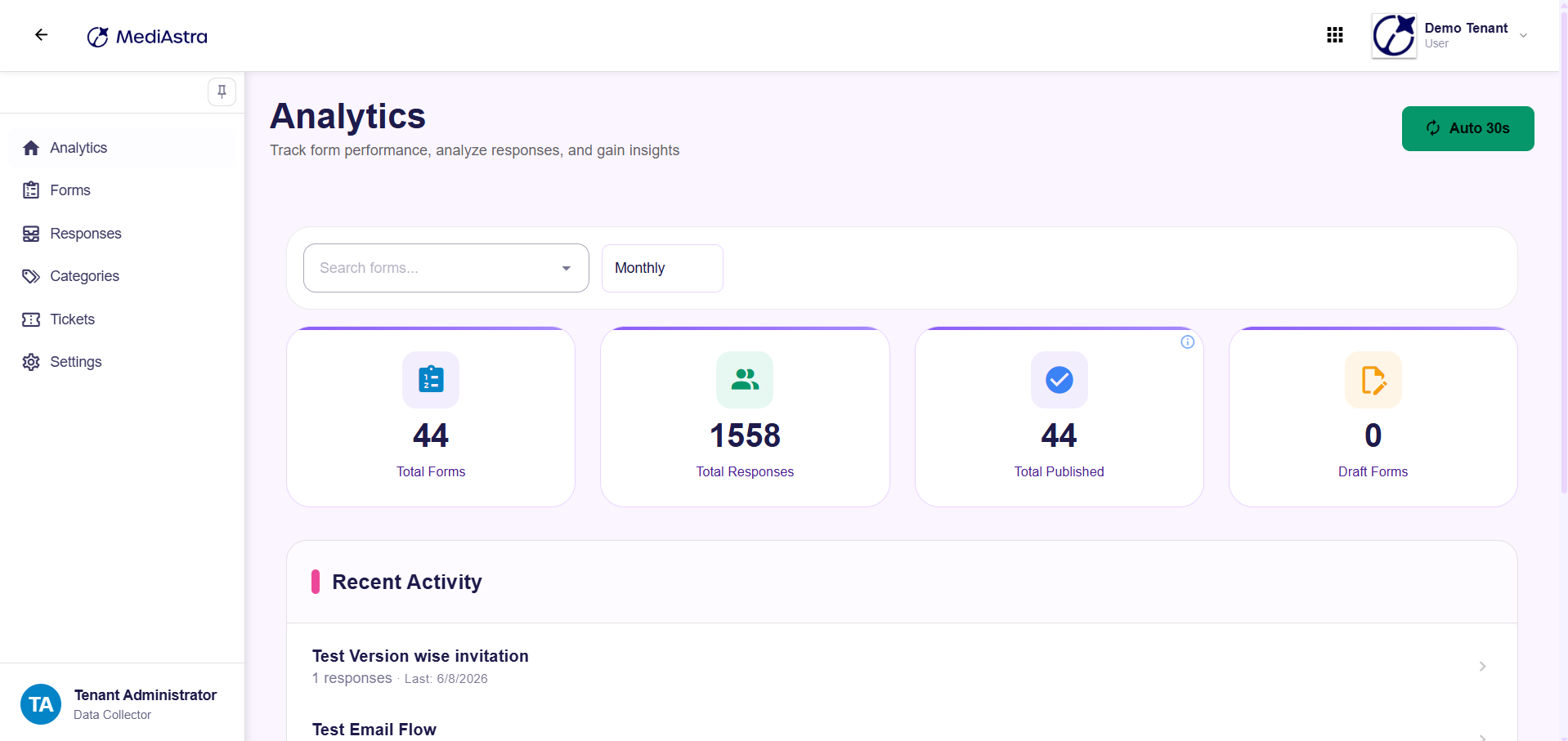This screenshot has height=741, width=1568.
Task: Select Analytics in the sidebar menu
Action: click(x=123, y=148)
